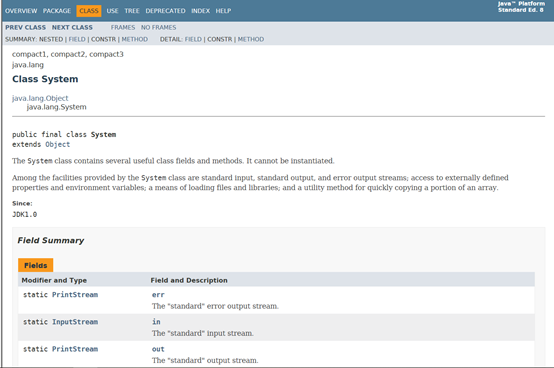Open the err field detail
This screenshot has width=554, height=368.
[x=158, y=295]
